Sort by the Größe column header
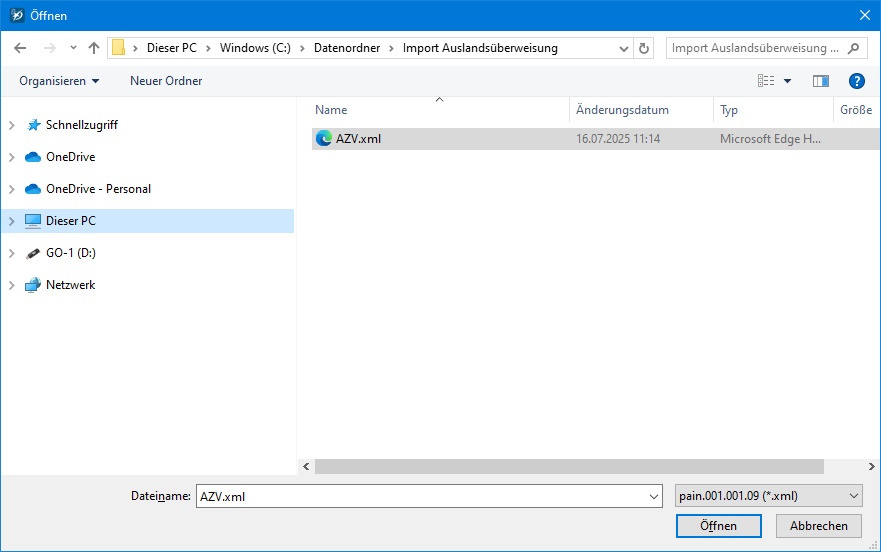Screen dimensions: 881x552 [x=856, y=110]
